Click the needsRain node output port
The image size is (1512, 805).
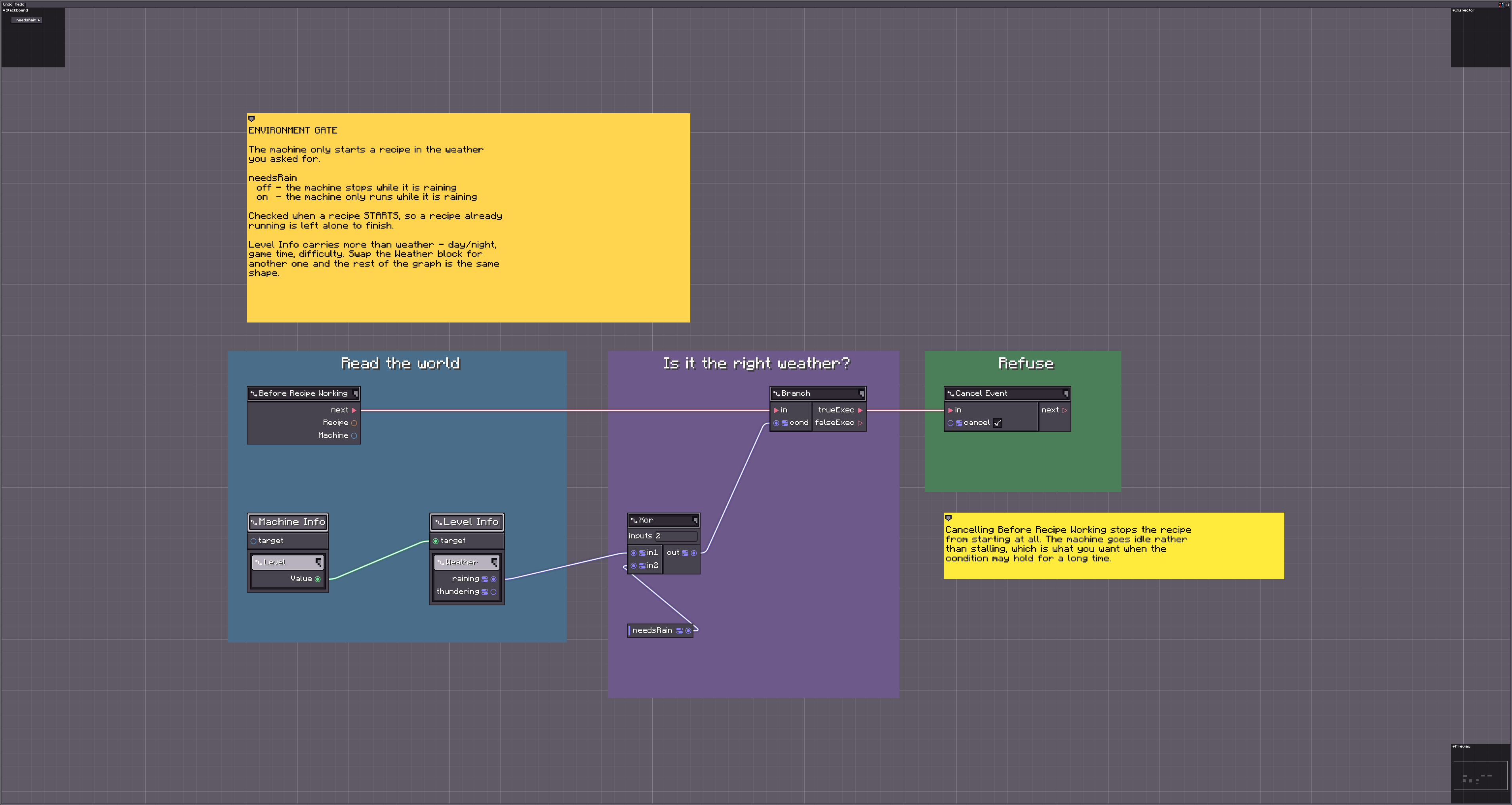click(689, 631)
